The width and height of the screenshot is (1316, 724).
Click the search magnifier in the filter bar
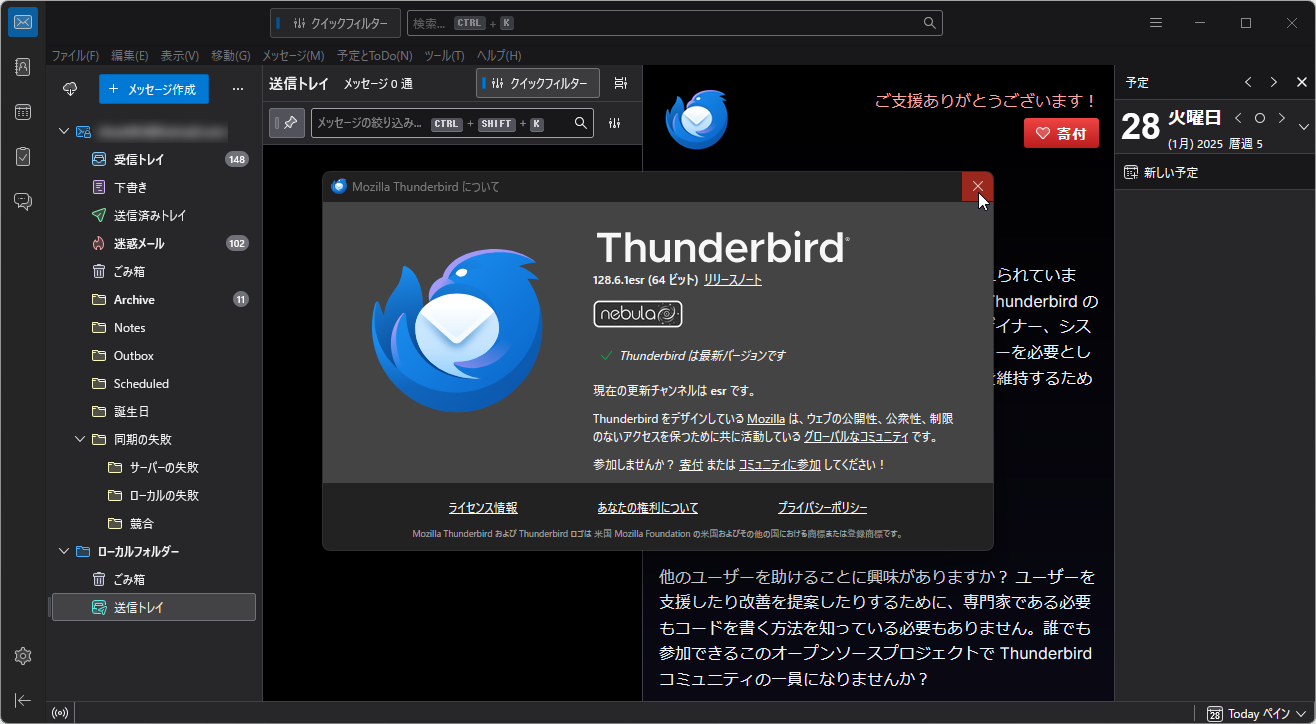580,123
